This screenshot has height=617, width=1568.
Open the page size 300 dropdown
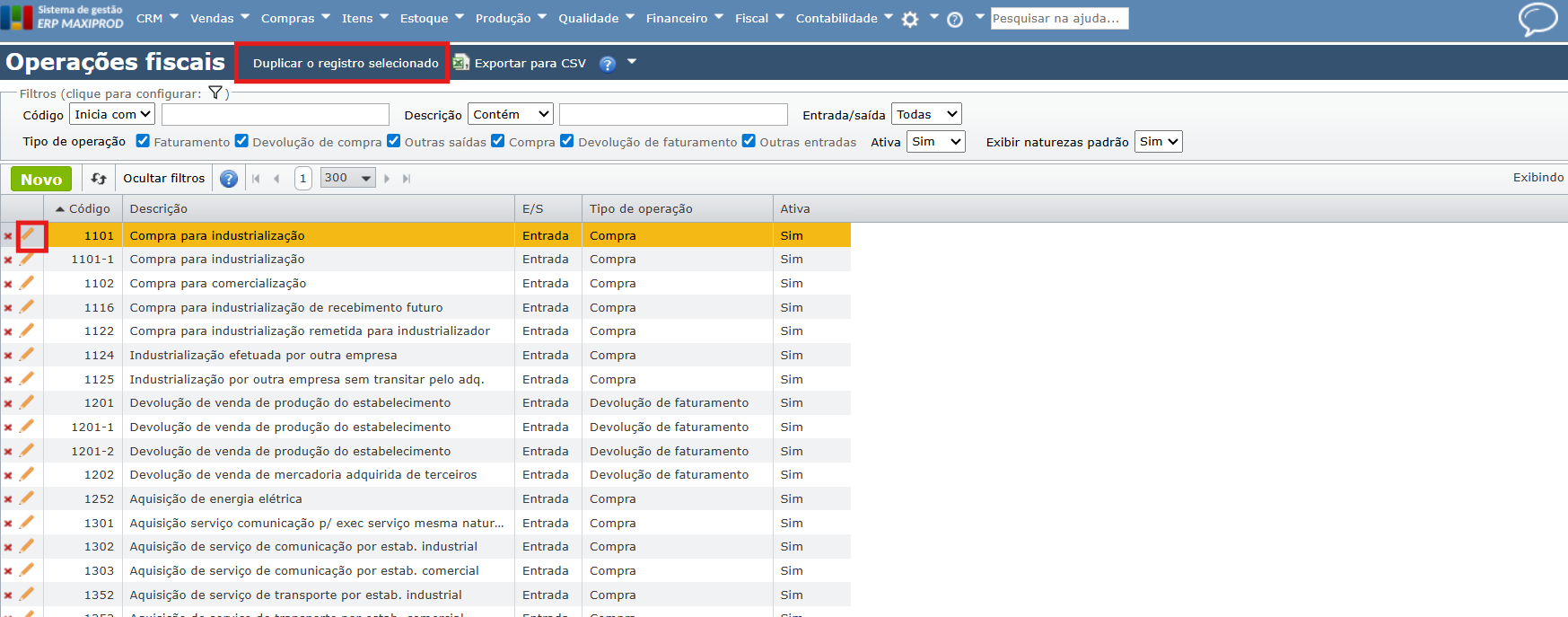(x=347, y=178)
